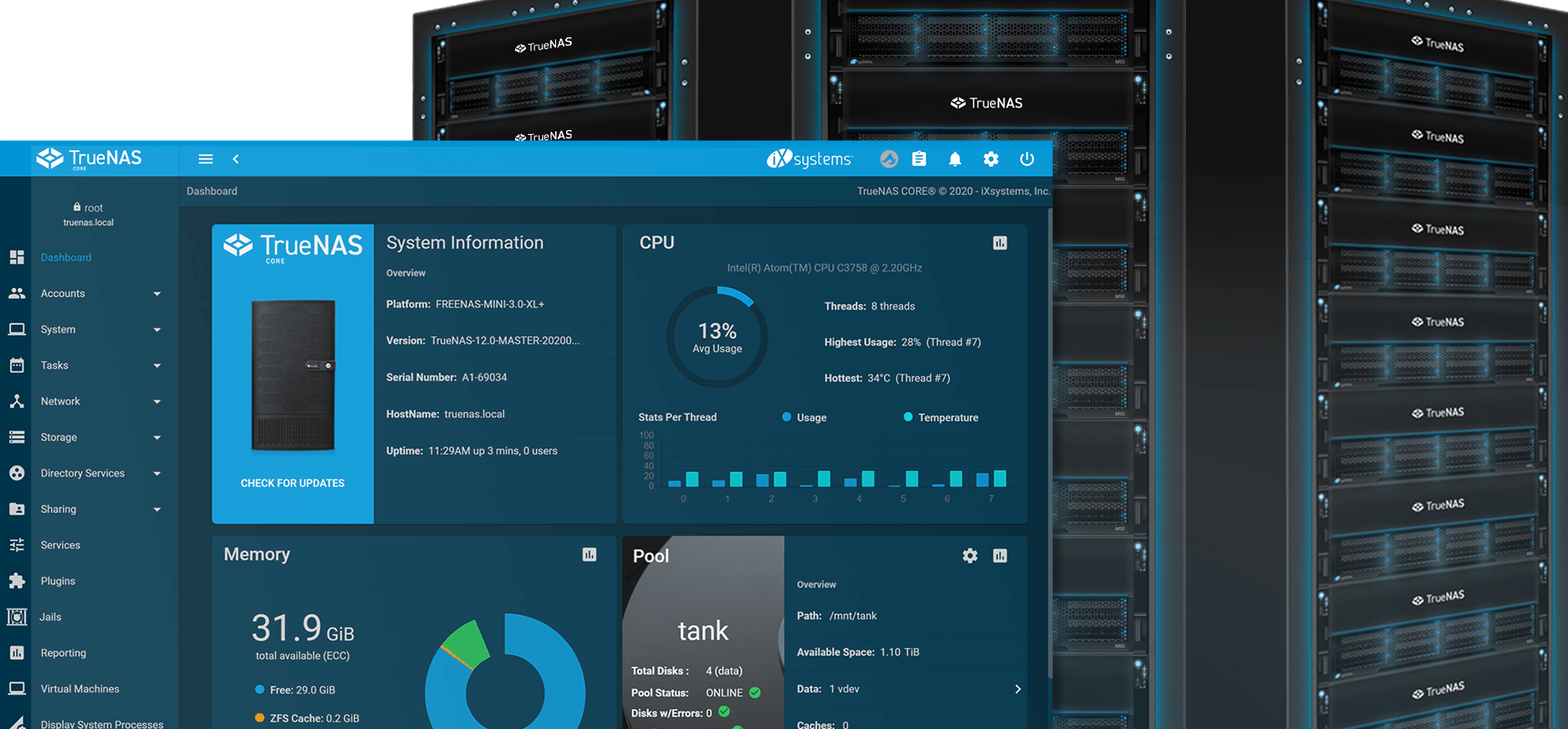Image resolution: width=1568 pixels, height=729 pixels.
Task: Expand the Accounts menu arrow
Action: coord(157,294)
